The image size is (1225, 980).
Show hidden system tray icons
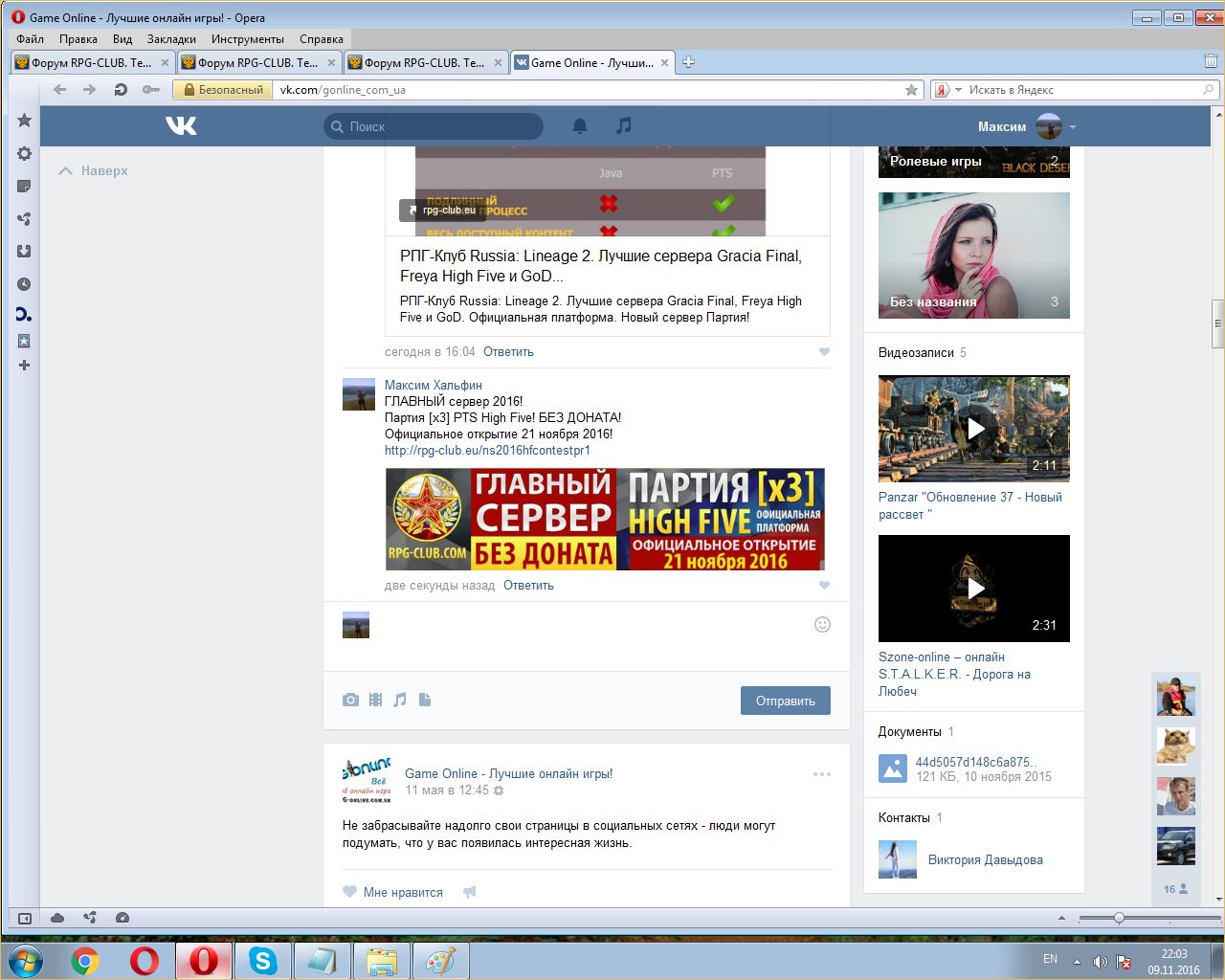pos(1077,961)
